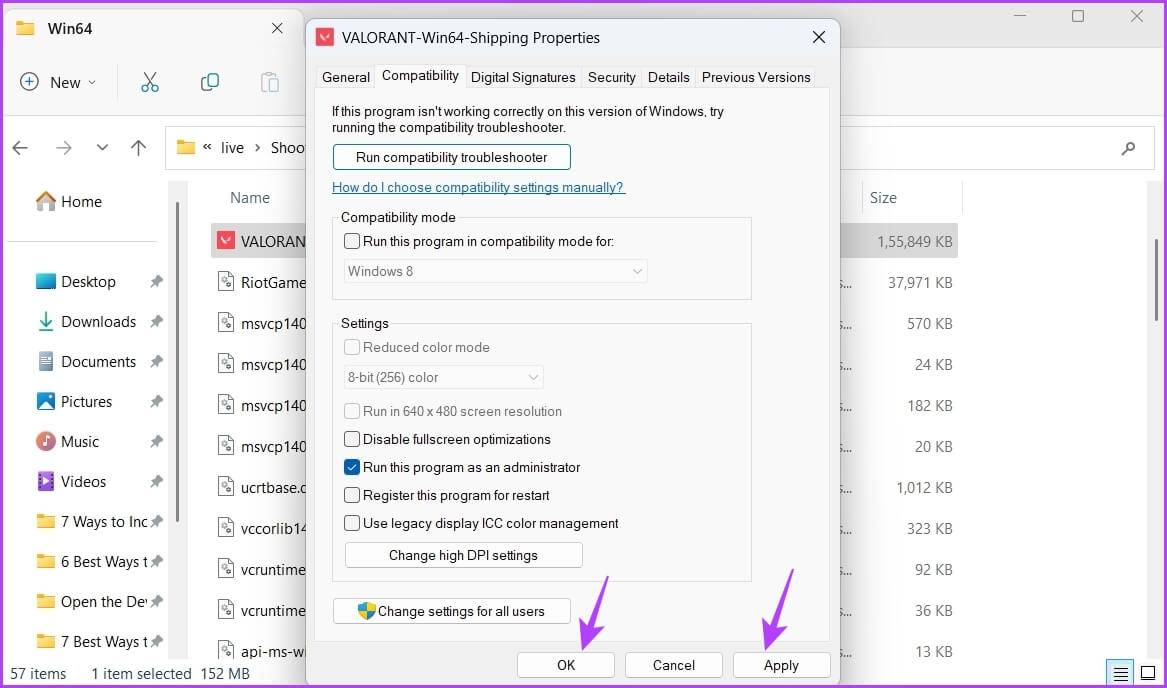
Task: Sort by the Name column header
Action: 250,197
